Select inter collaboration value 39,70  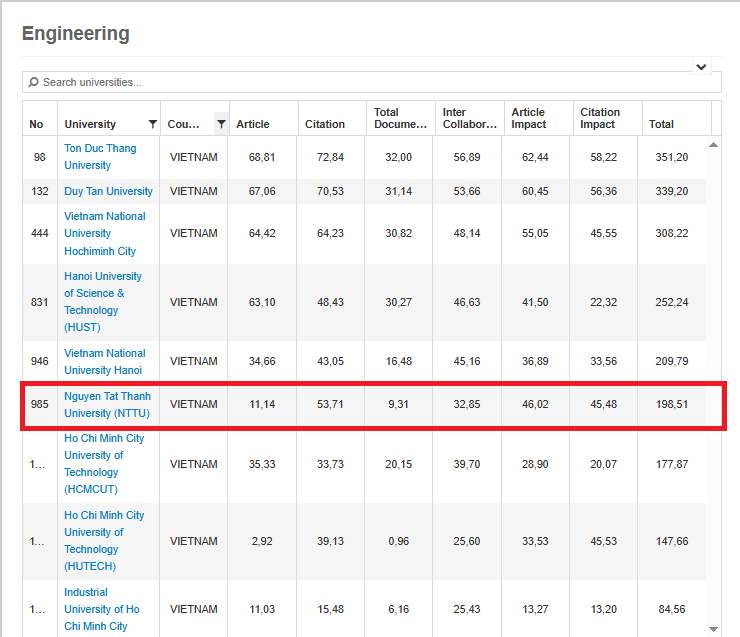pyautogui.click(x=467, y=464)
